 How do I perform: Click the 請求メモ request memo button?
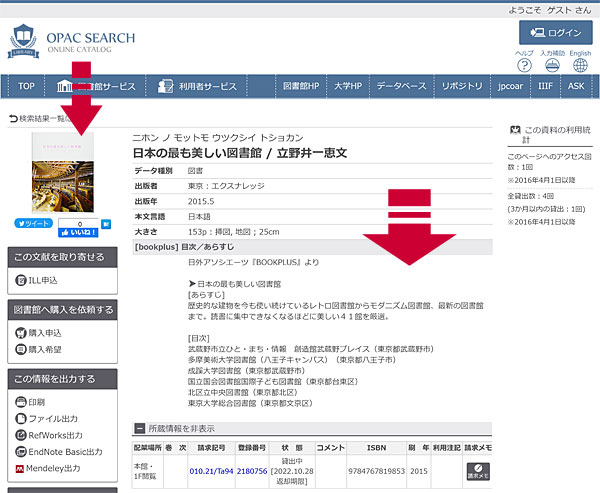pyautogui.click(x=478, y=472)
